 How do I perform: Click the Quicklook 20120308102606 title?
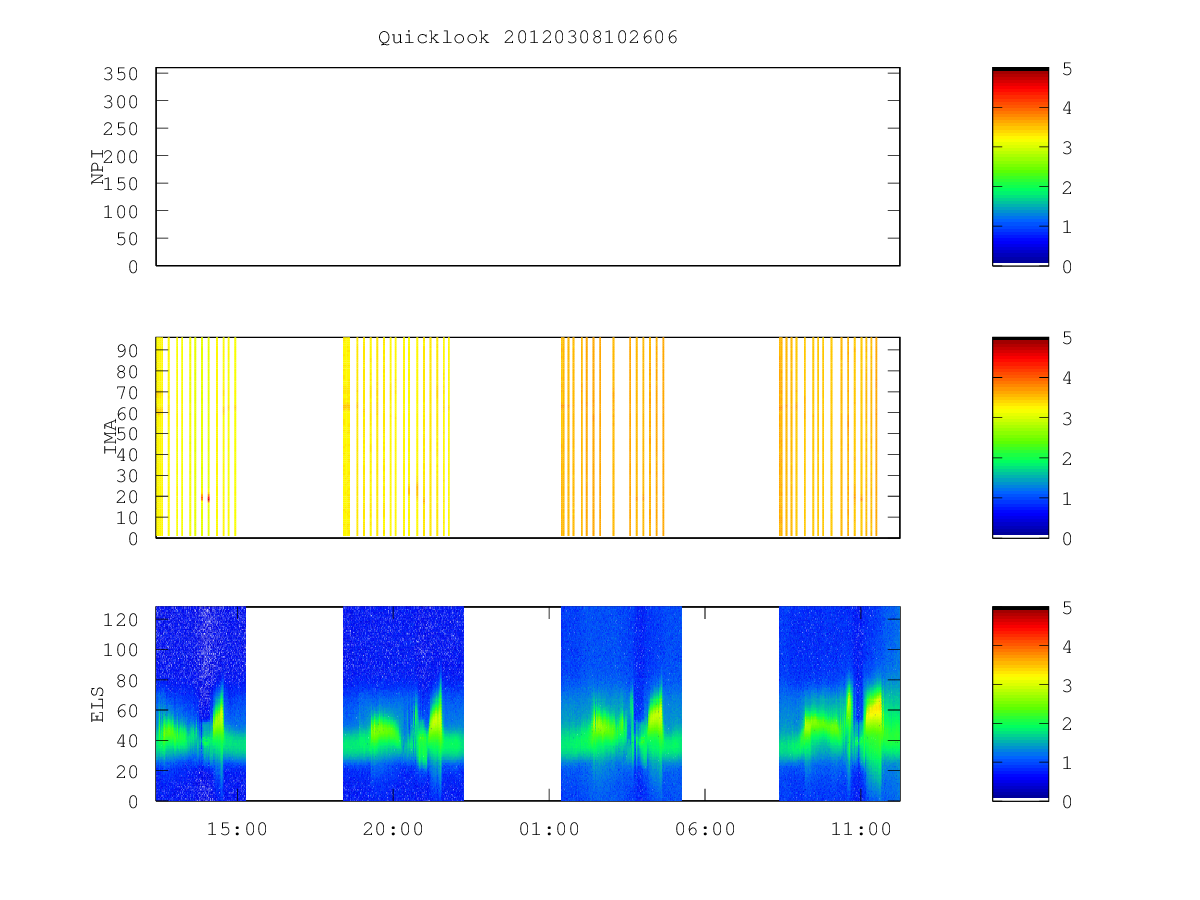[528, 38]
